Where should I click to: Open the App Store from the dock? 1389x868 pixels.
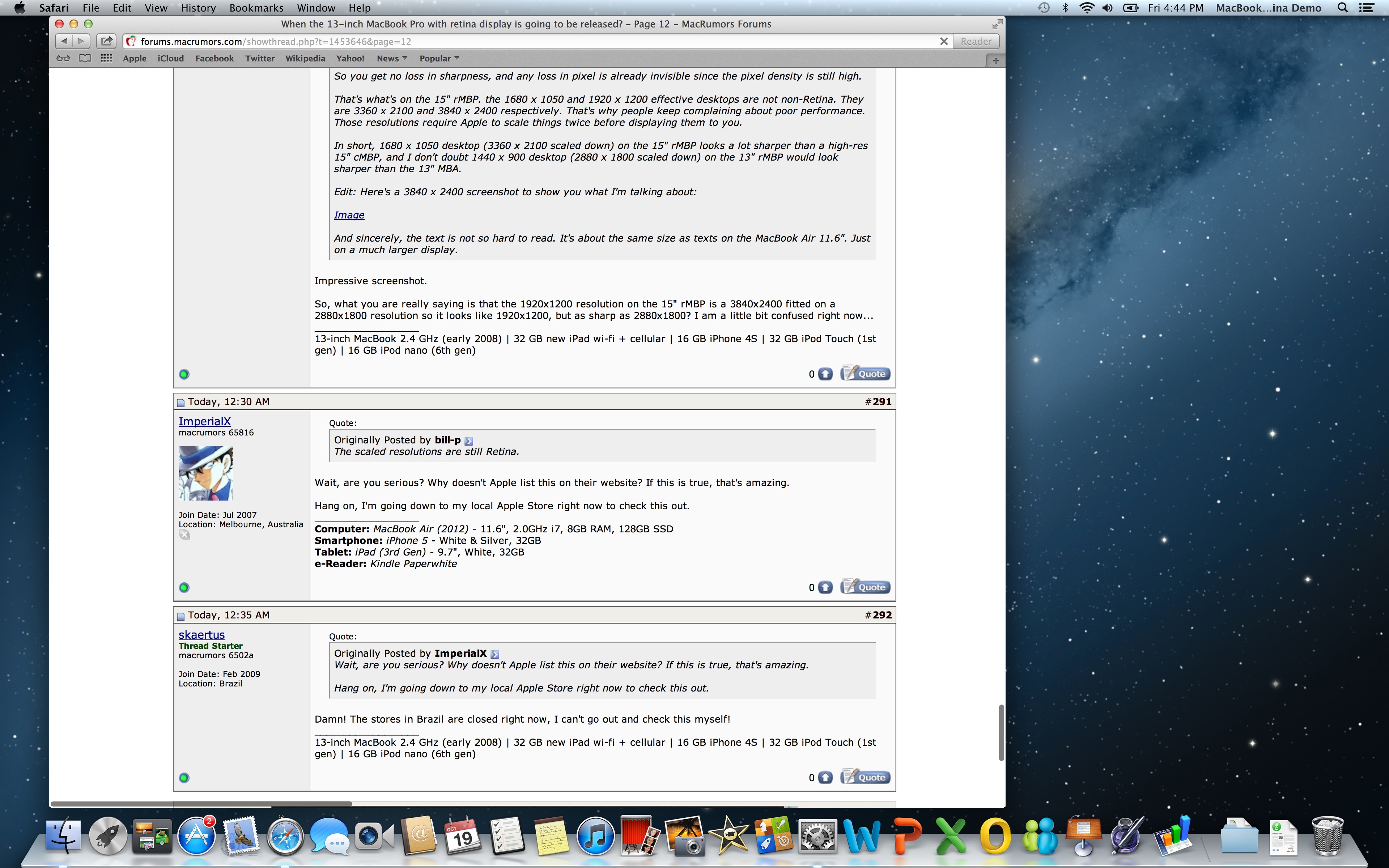coord(196,837)
